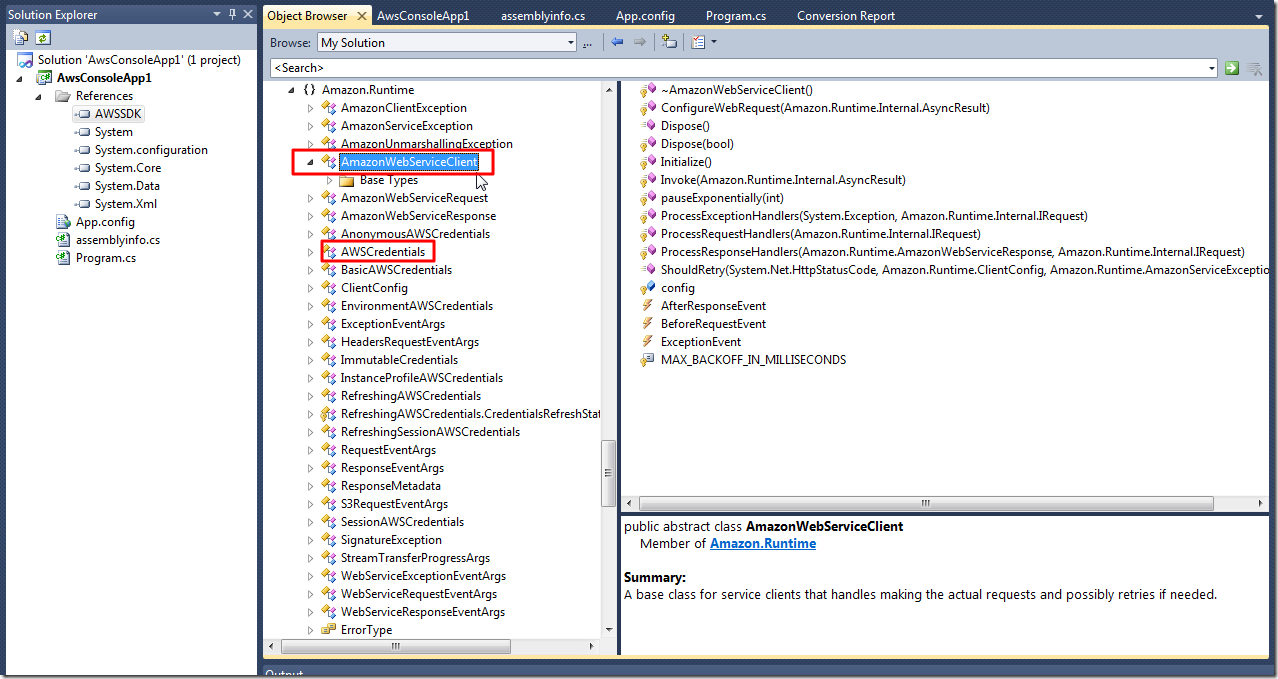Collapse the References node in Solution Explorer
This screenshot has width=1278, height=679.
40,96
